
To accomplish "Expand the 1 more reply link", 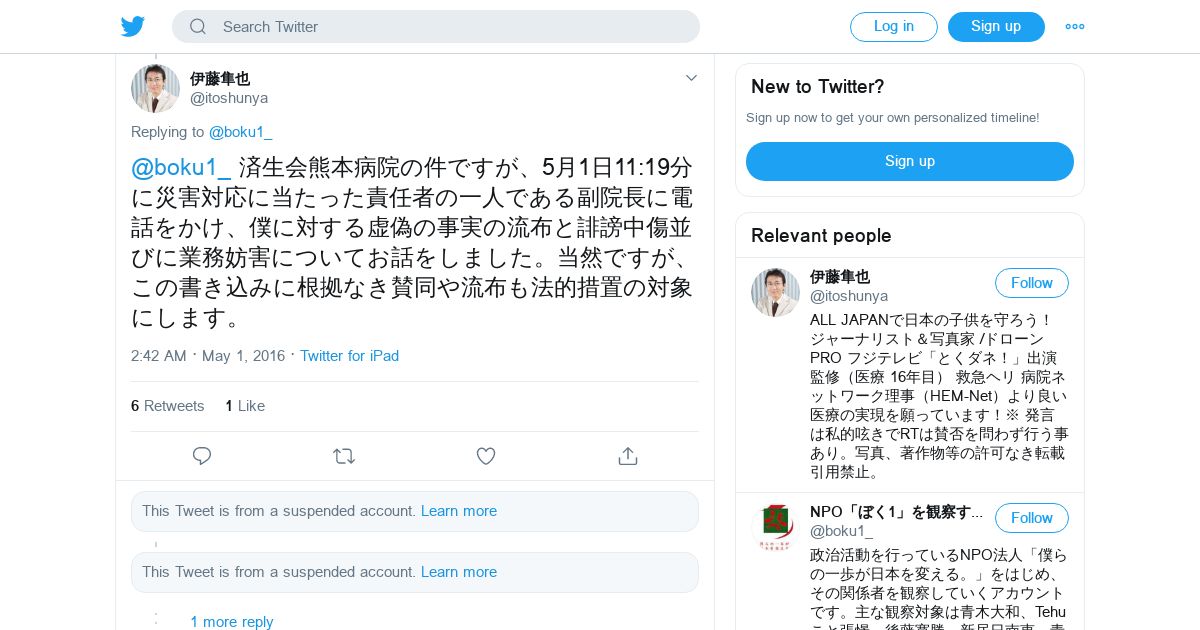I will [232, 621].
